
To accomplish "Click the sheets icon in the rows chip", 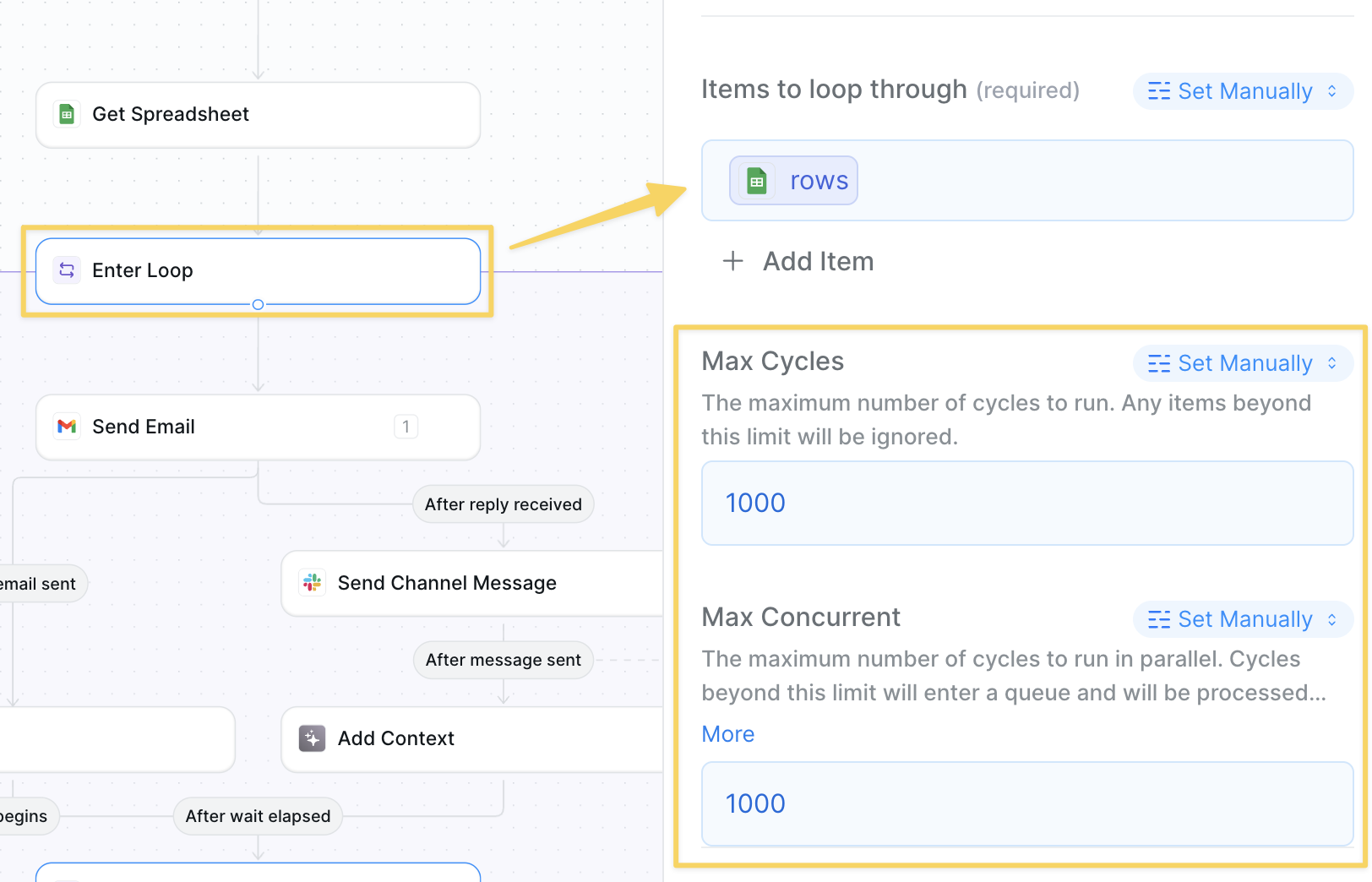I will [x=757, y=181].
